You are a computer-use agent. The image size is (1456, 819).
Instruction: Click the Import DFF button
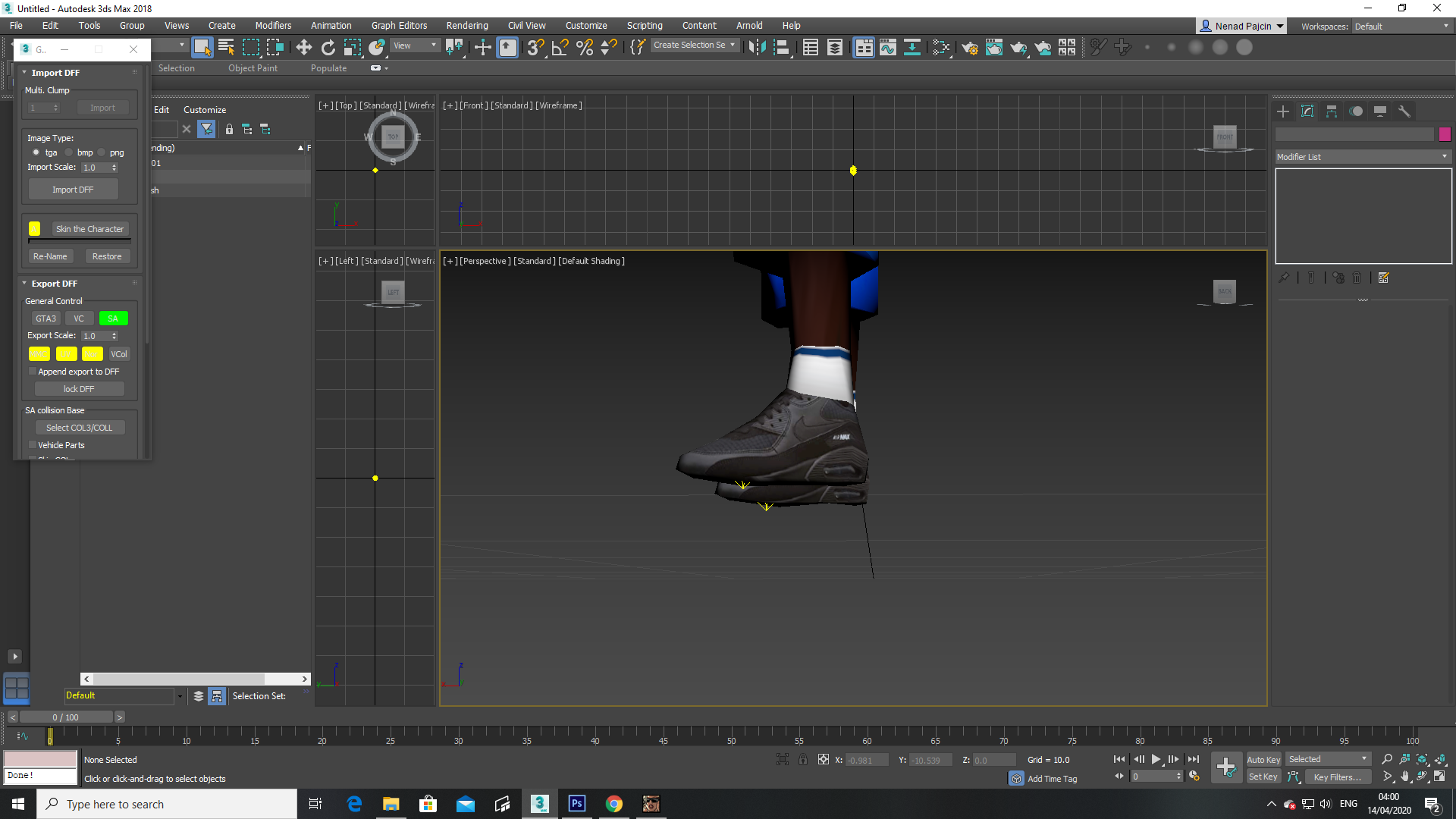(73, 190)
